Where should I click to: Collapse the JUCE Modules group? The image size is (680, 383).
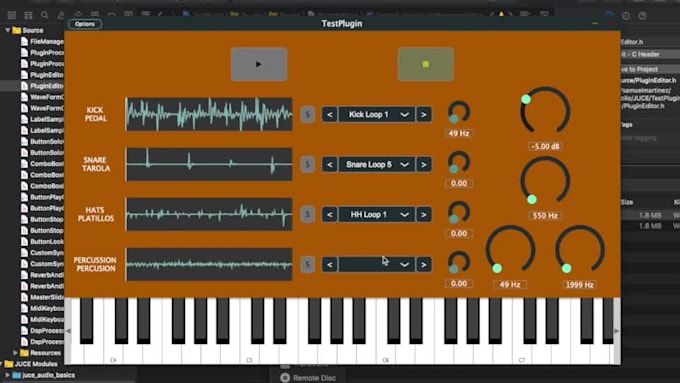point(1,364)
